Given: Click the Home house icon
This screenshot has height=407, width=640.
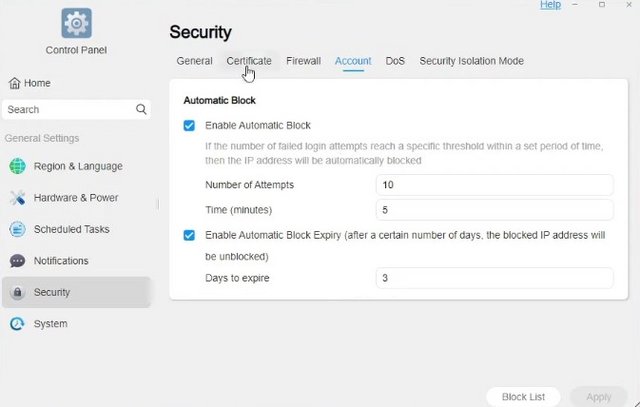Looking at the screenshot, I should [x=14, y=83].
